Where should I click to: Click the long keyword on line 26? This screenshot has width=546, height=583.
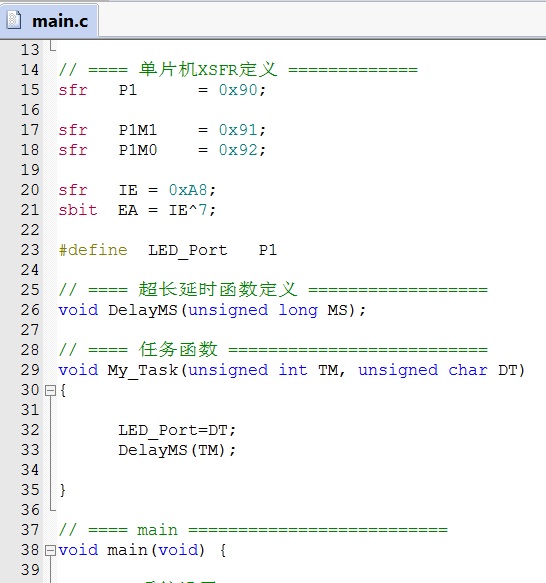(298, 310)
